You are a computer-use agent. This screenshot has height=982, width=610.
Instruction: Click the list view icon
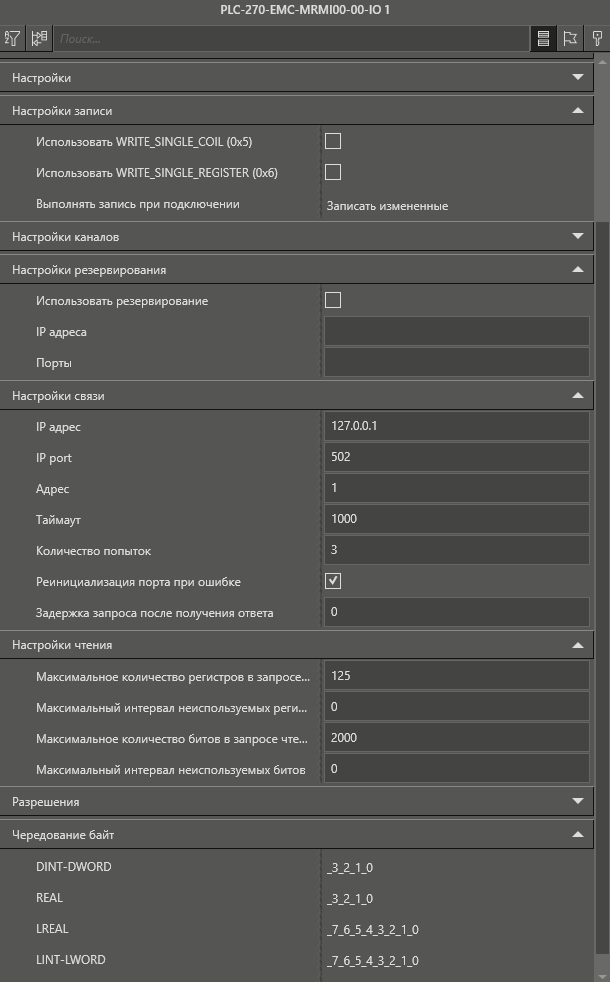point(543,38)
